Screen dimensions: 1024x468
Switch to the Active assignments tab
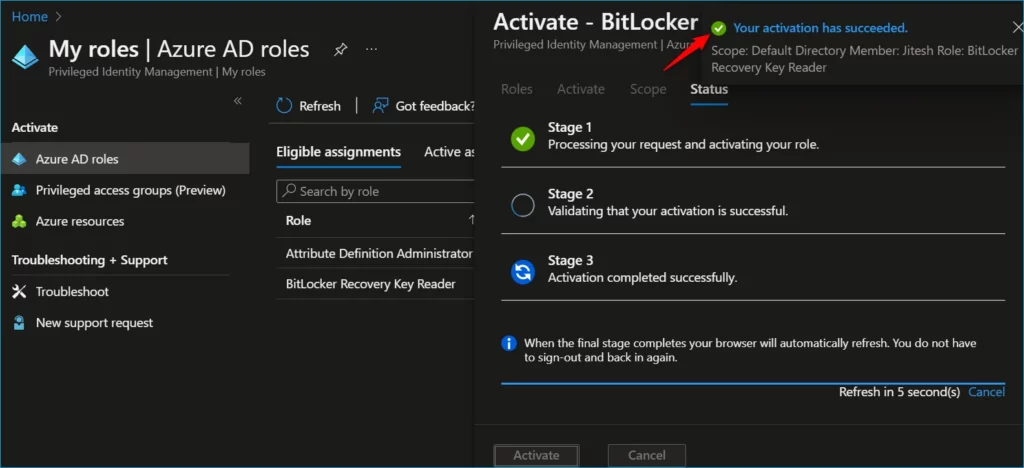click(449, 152)
